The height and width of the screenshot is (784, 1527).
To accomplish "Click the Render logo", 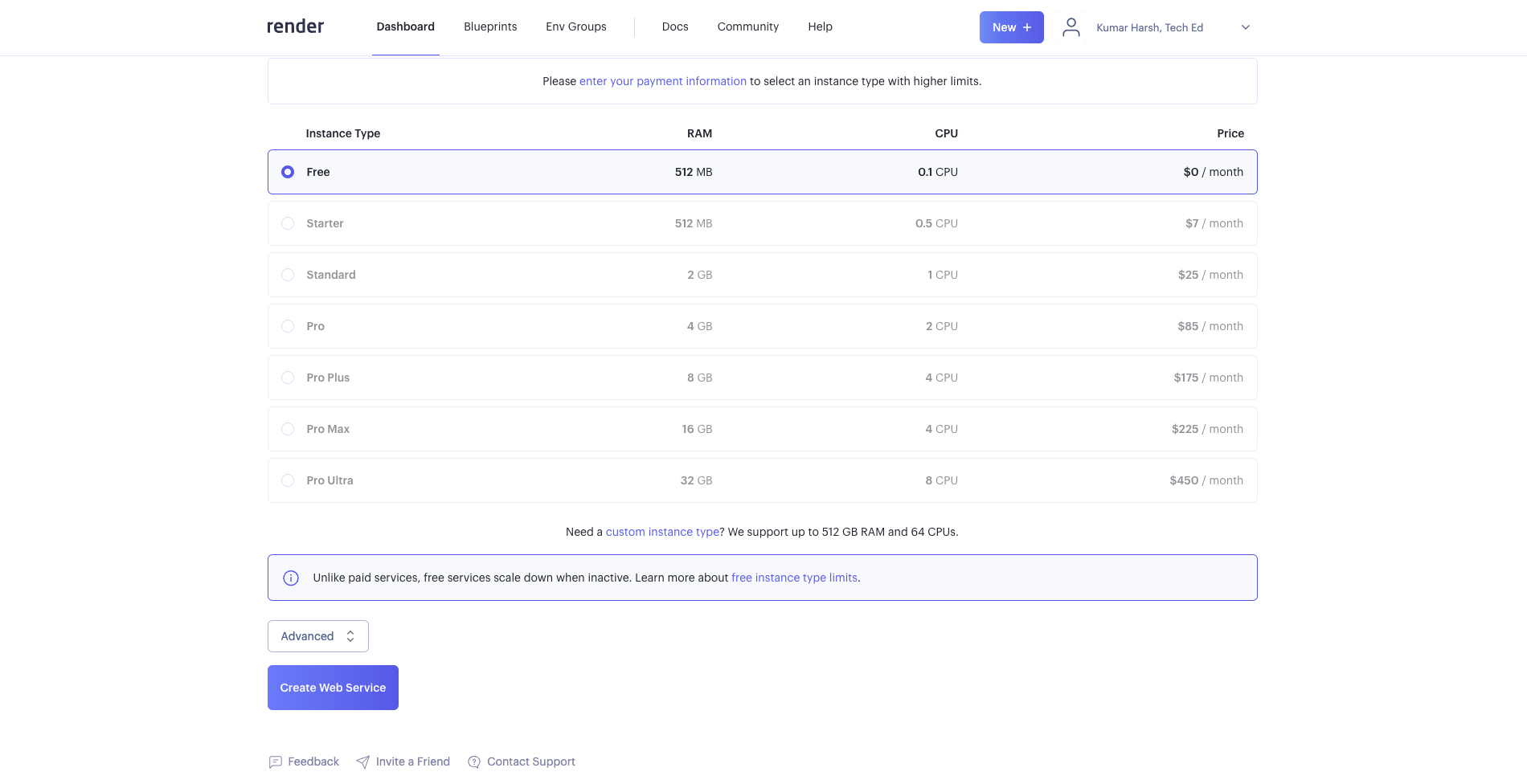I will coord(295,27).
